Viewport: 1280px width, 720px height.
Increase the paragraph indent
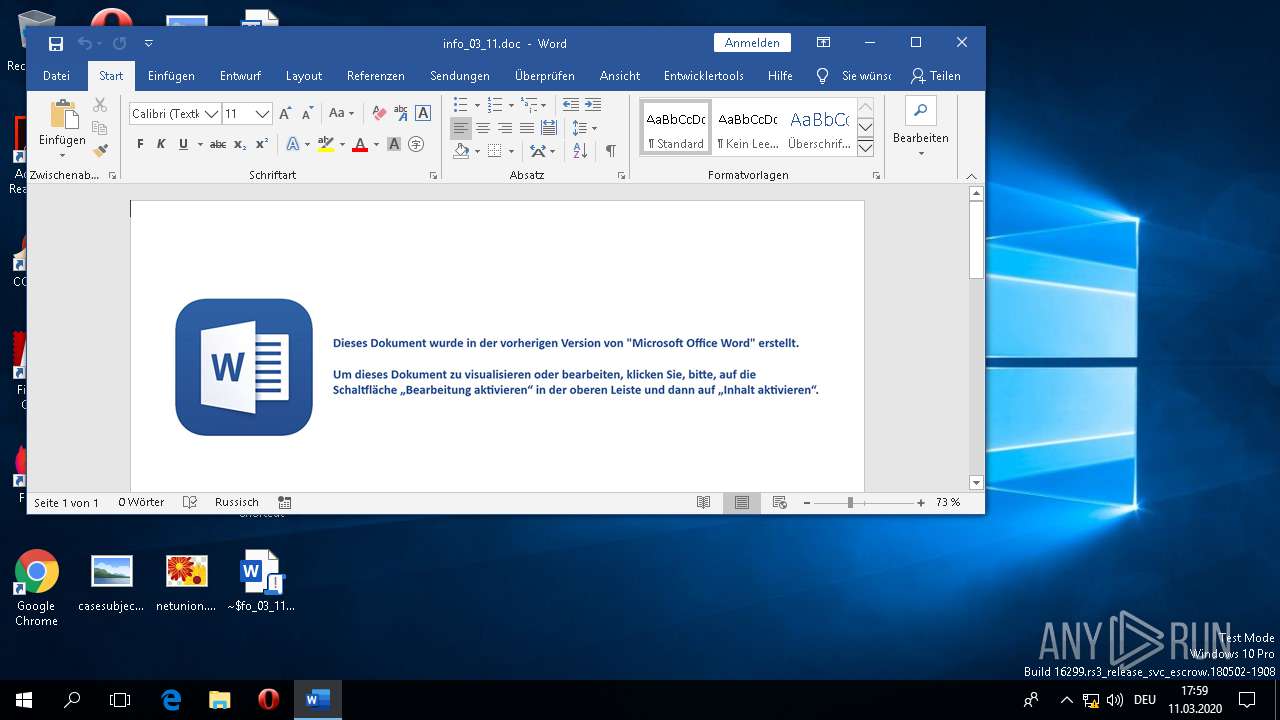[x=593, y=105]
